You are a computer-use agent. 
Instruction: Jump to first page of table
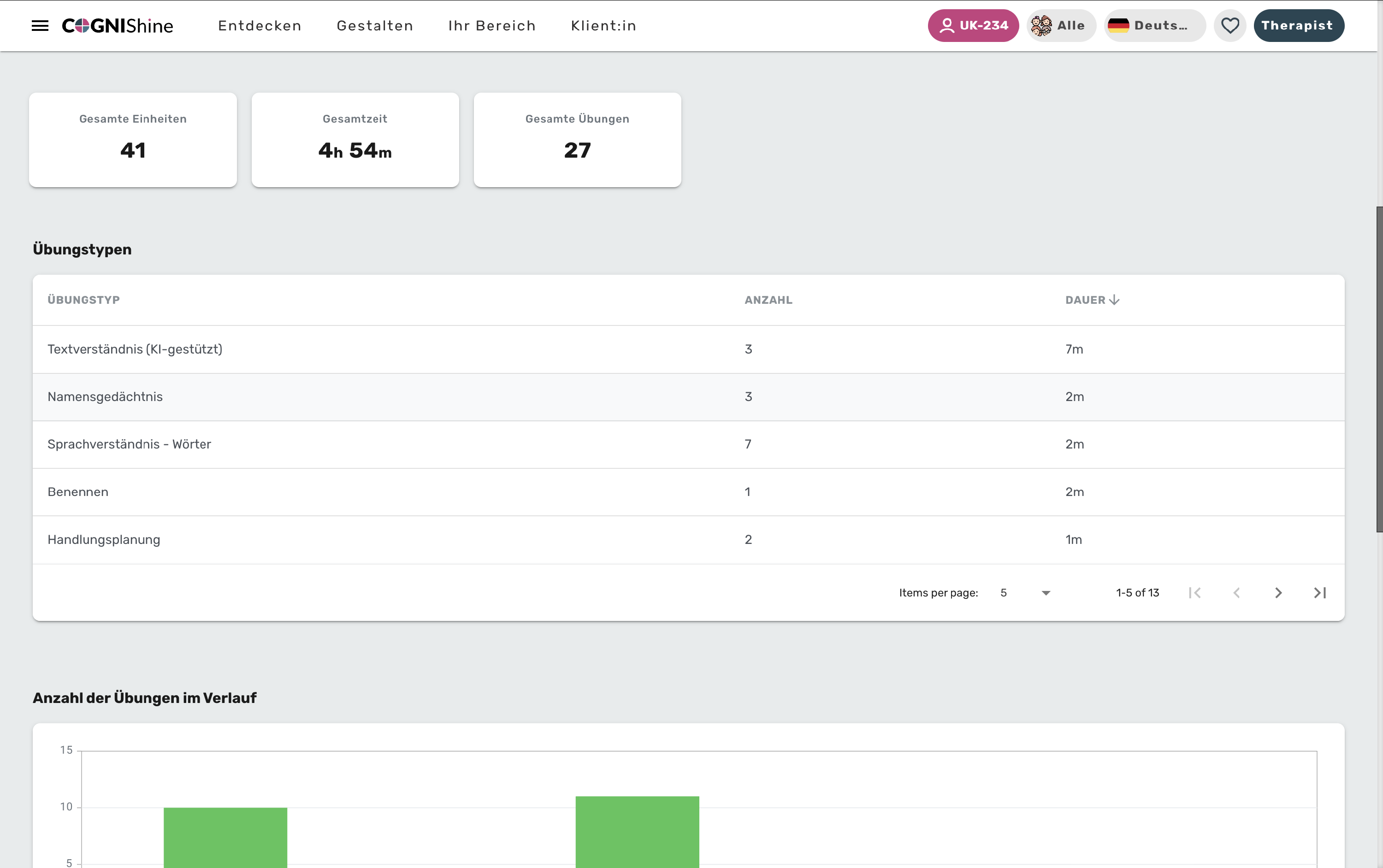(1195, 593)
